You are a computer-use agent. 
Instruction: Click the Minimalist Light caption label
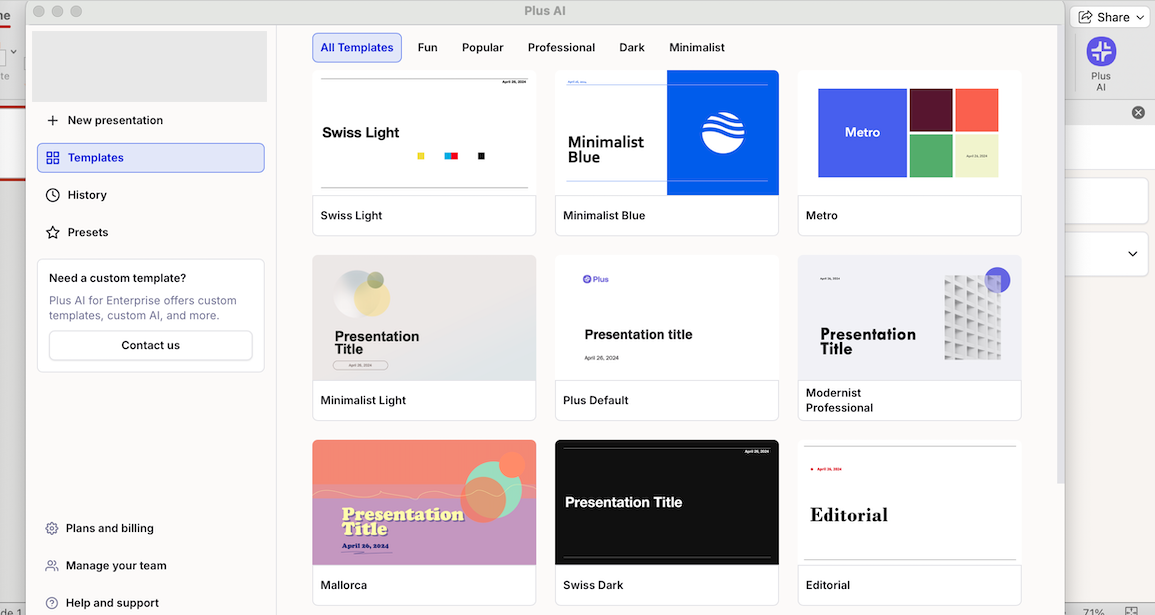pyautogui.click(x=363, y=401)
